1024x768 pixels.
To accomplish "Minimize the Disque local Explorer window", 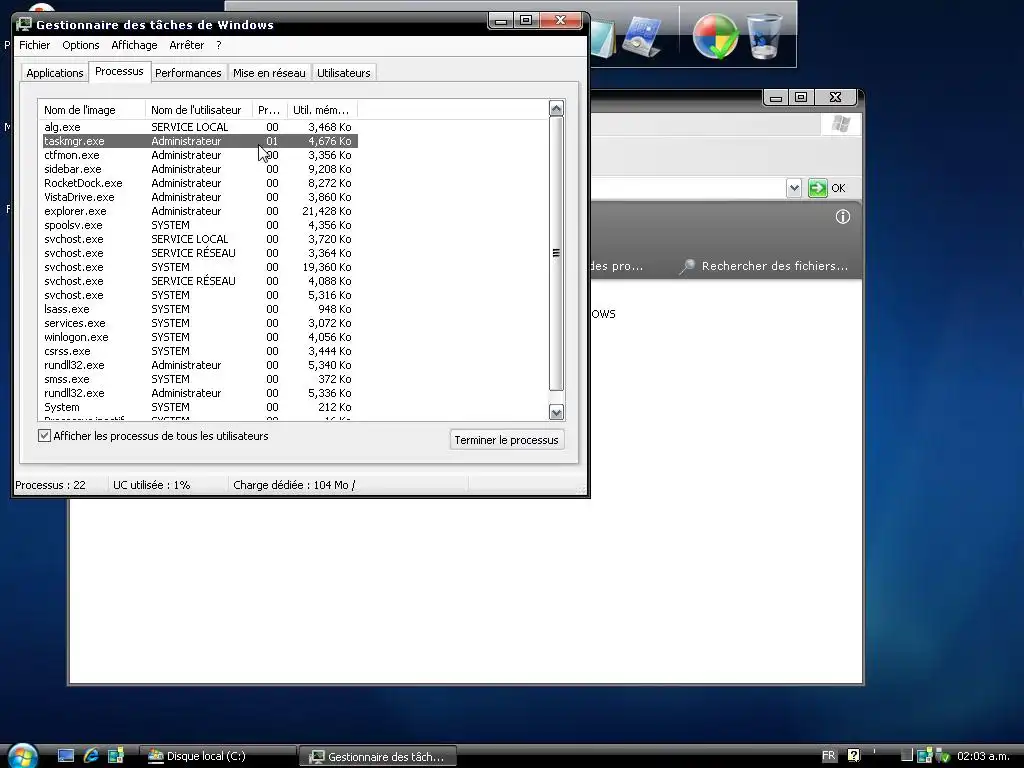I will pos(776,97).
